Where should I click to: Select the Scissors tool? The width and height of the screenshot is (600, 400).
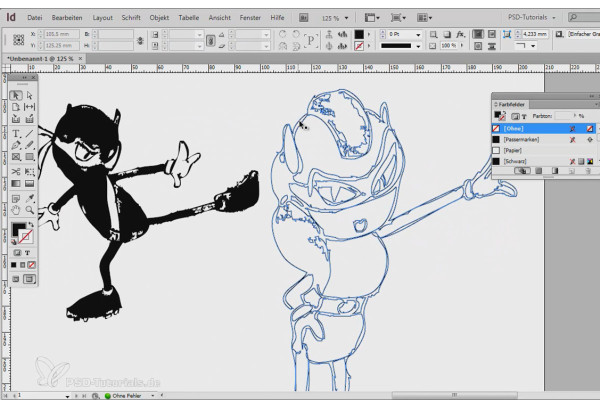(x=17, y=171)
